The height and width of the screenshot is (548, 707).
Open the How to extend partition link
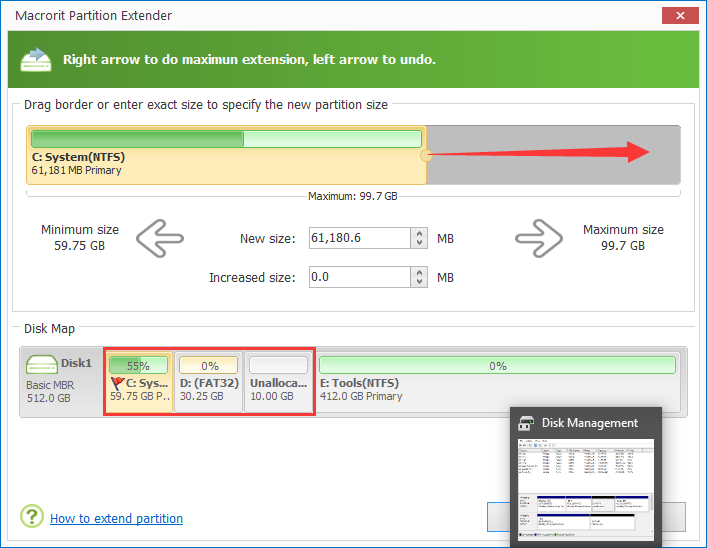[x=116, y=519]
